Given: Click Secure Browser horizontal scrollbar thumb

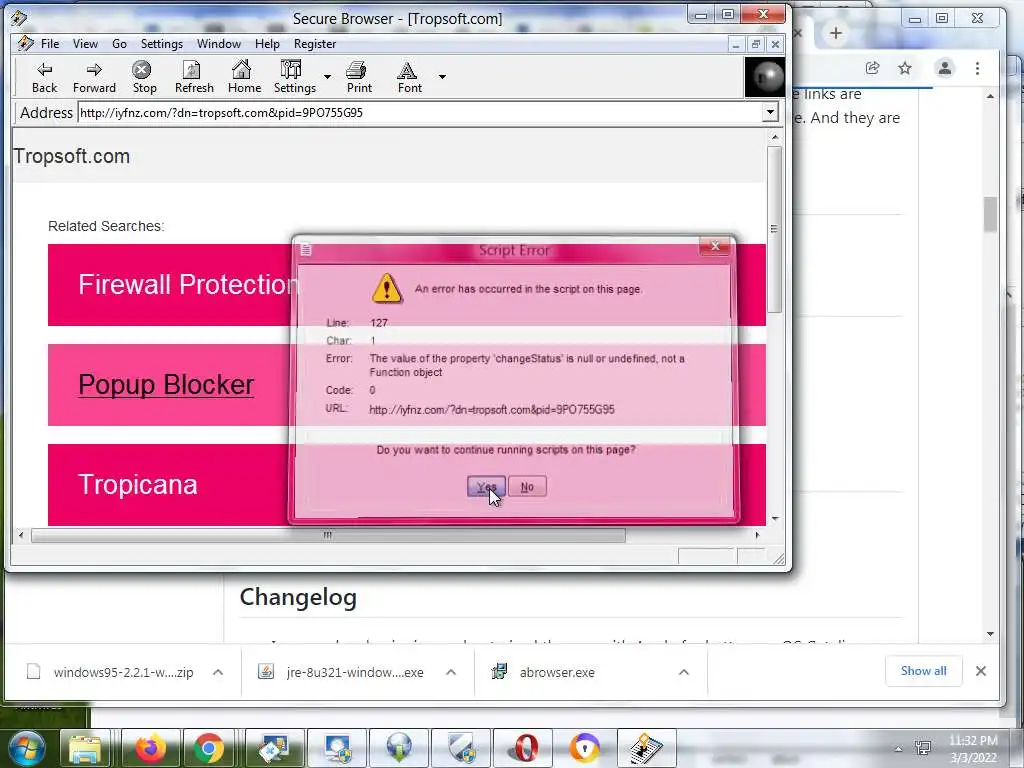Looking at the screenshot, I should tap(328, 536).
